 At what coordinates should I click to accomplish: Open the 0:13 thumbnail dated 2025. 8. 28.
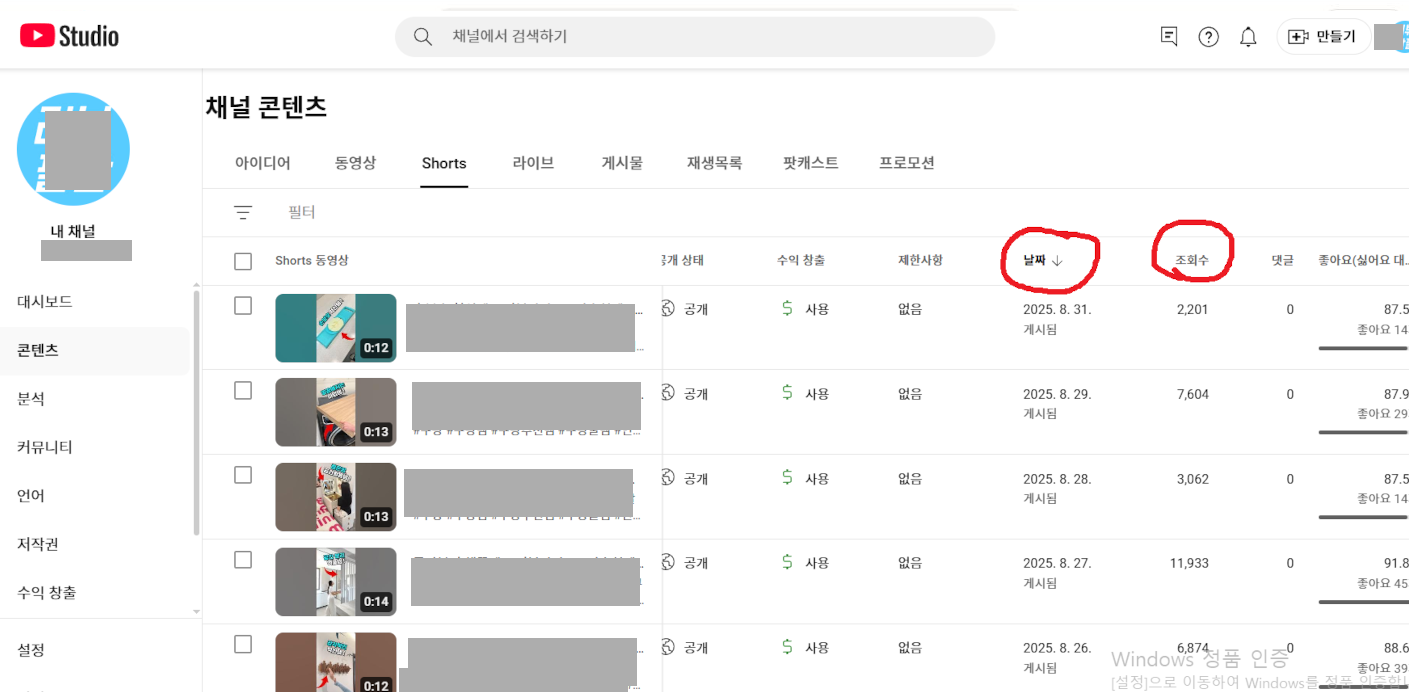click(x=336, y=497)
